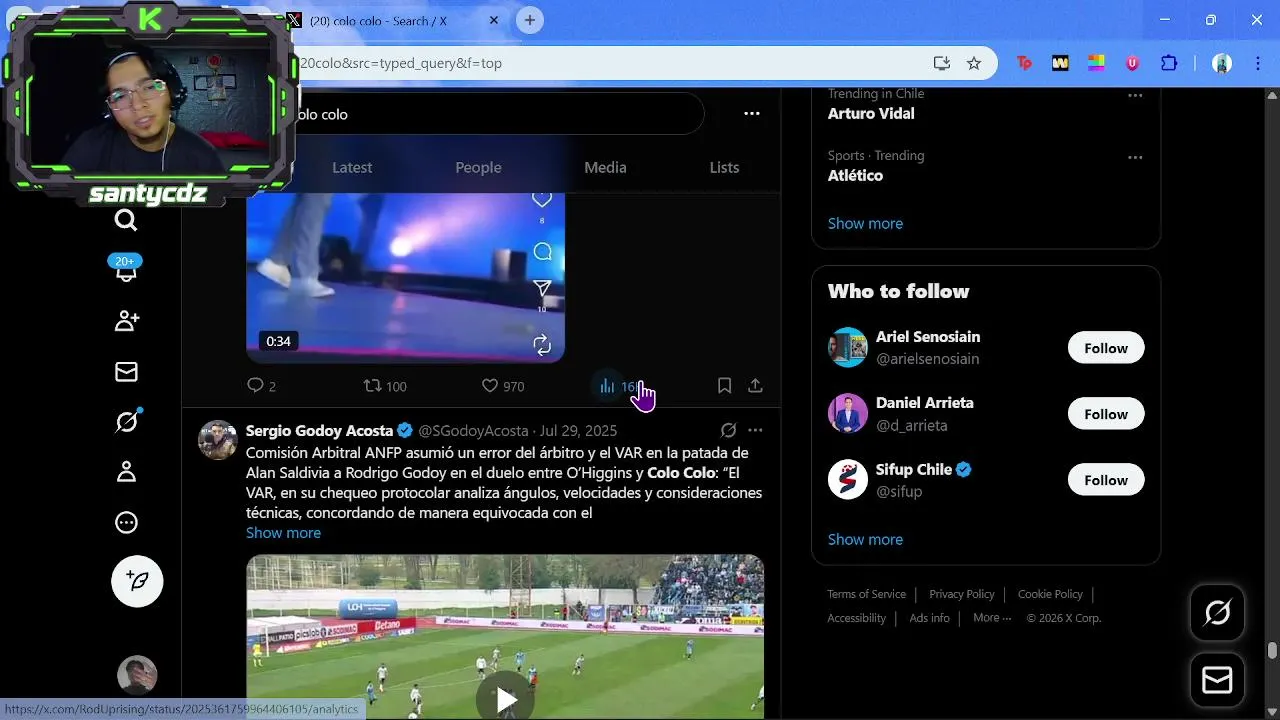
Task: Click the W extension icon
Action: pos(1060,63)
